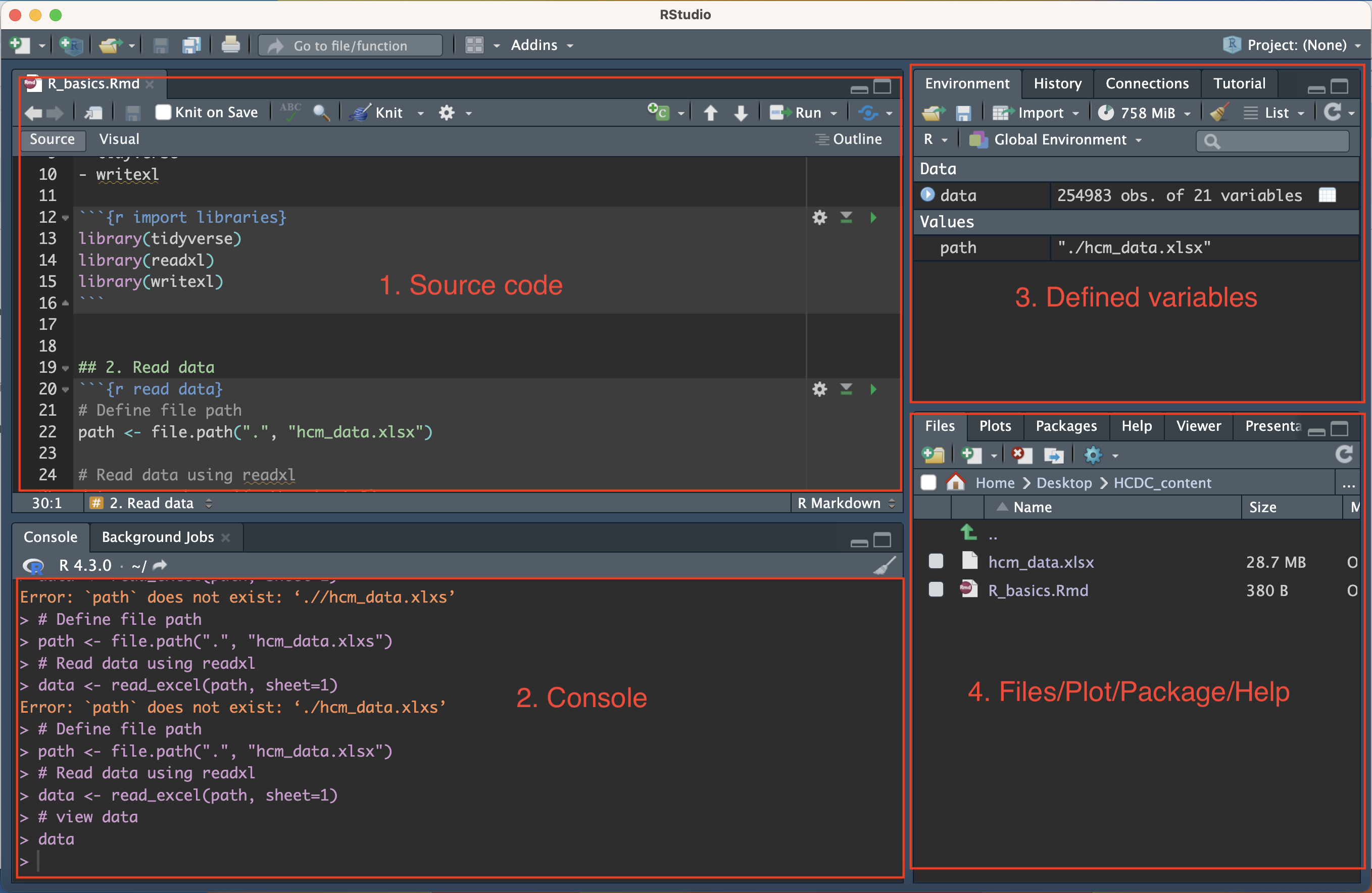Enable Knit on Save checkbox
Screen dimensions: 1372x893
coord(163,113)
